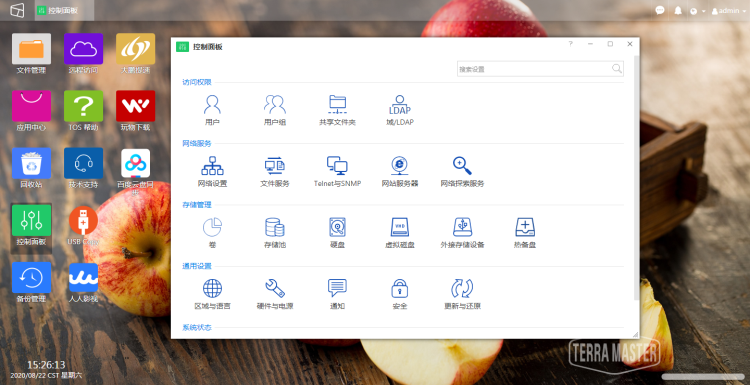Click the 通用设置 section heading
The height and width of the screenshot is (385, 750).
tap(197, 266)
